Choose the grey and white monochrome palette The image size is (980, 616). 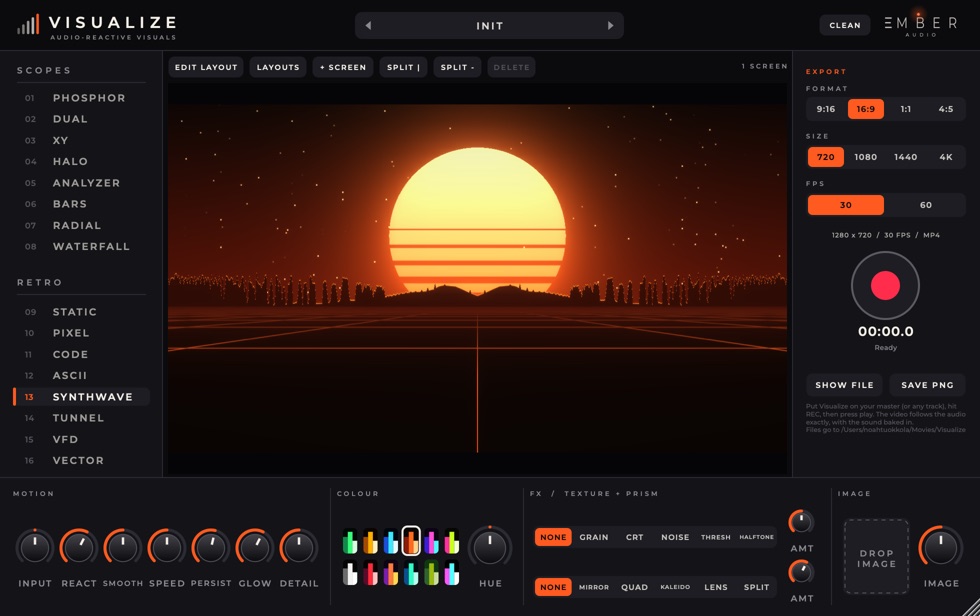(x=350, y=573)
